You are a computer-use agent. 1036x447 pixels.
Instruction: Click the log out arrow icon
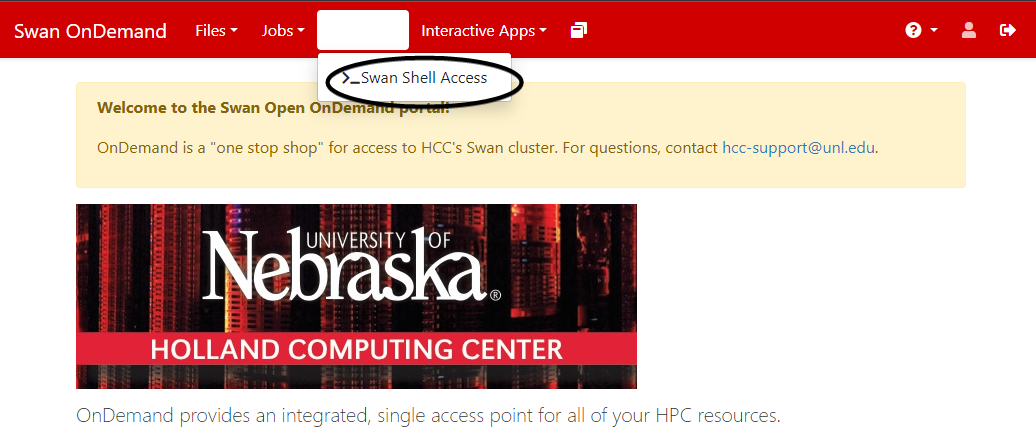(x=1008, y=30)
